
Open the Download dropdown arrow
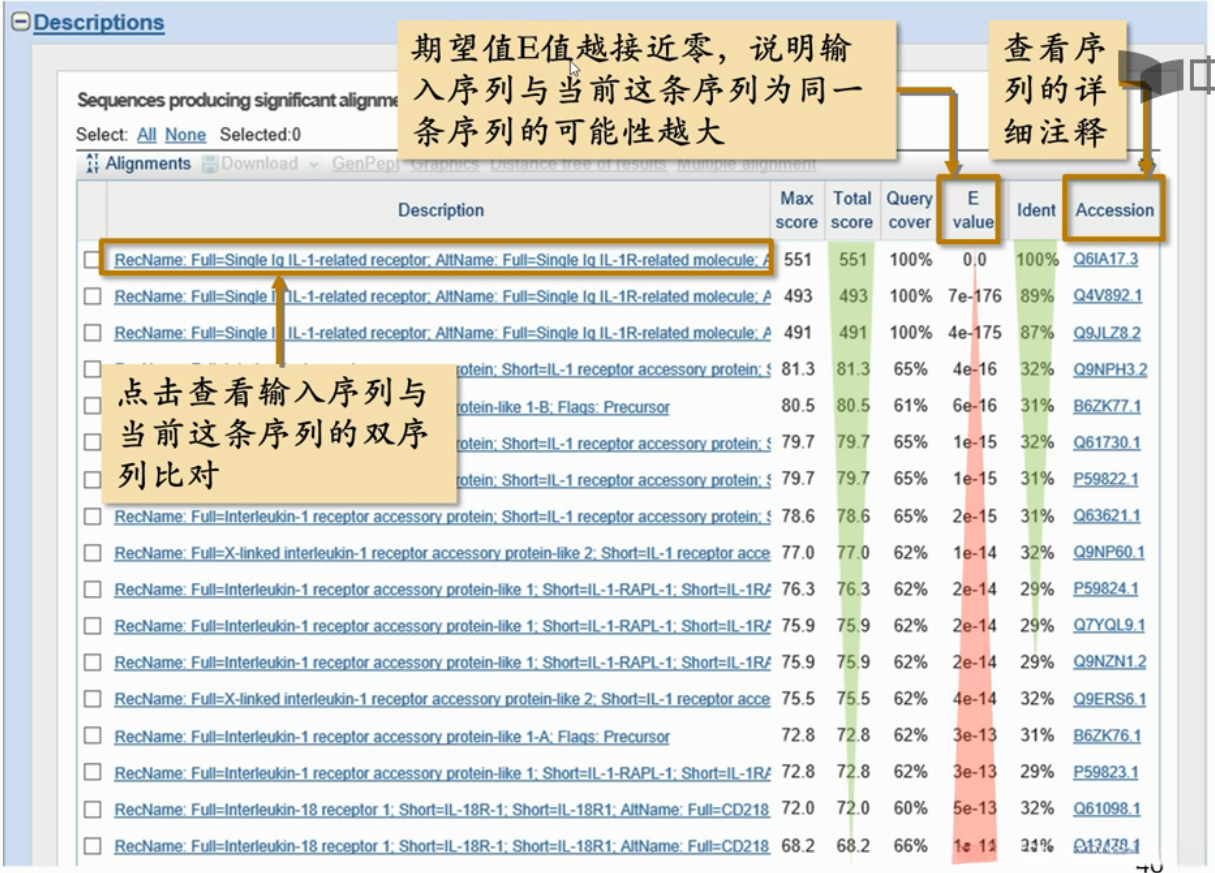tap(313, 164)
